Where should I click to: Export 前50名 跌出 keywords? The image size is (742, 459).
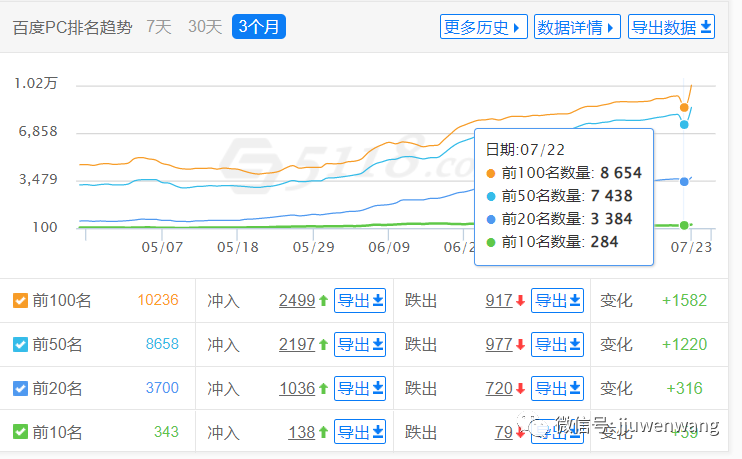click(x=557, y=344)
